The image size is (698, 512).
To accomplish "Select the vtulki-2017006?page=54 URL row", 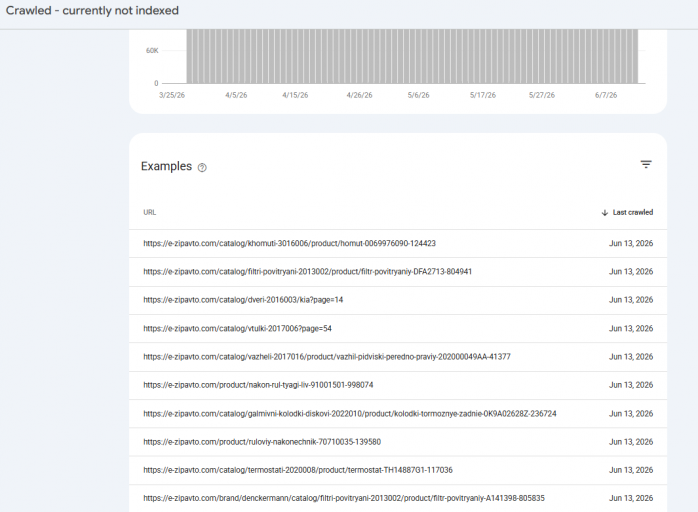I will [x=398, y=329].
